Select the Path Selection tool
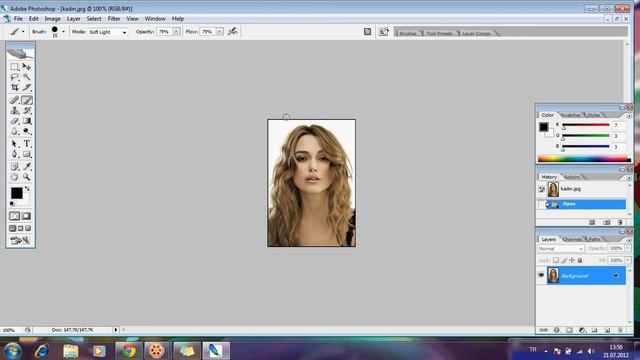The width and height of the screenshot is (640, 360). click(15, 144)
